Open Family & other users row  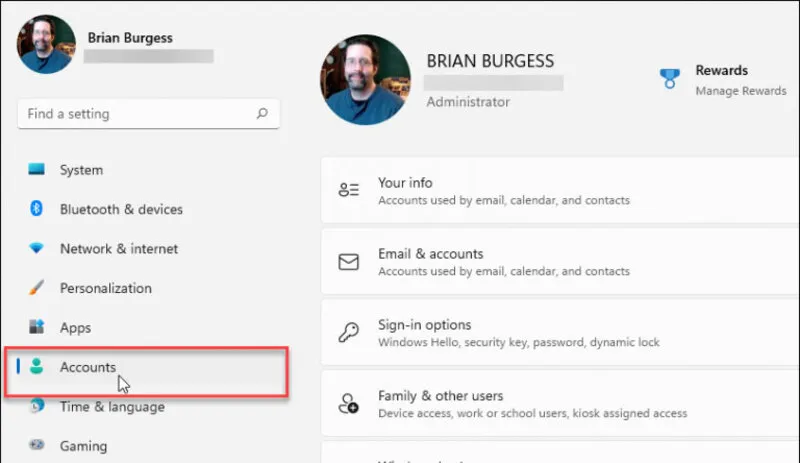(x=560, y=404)
